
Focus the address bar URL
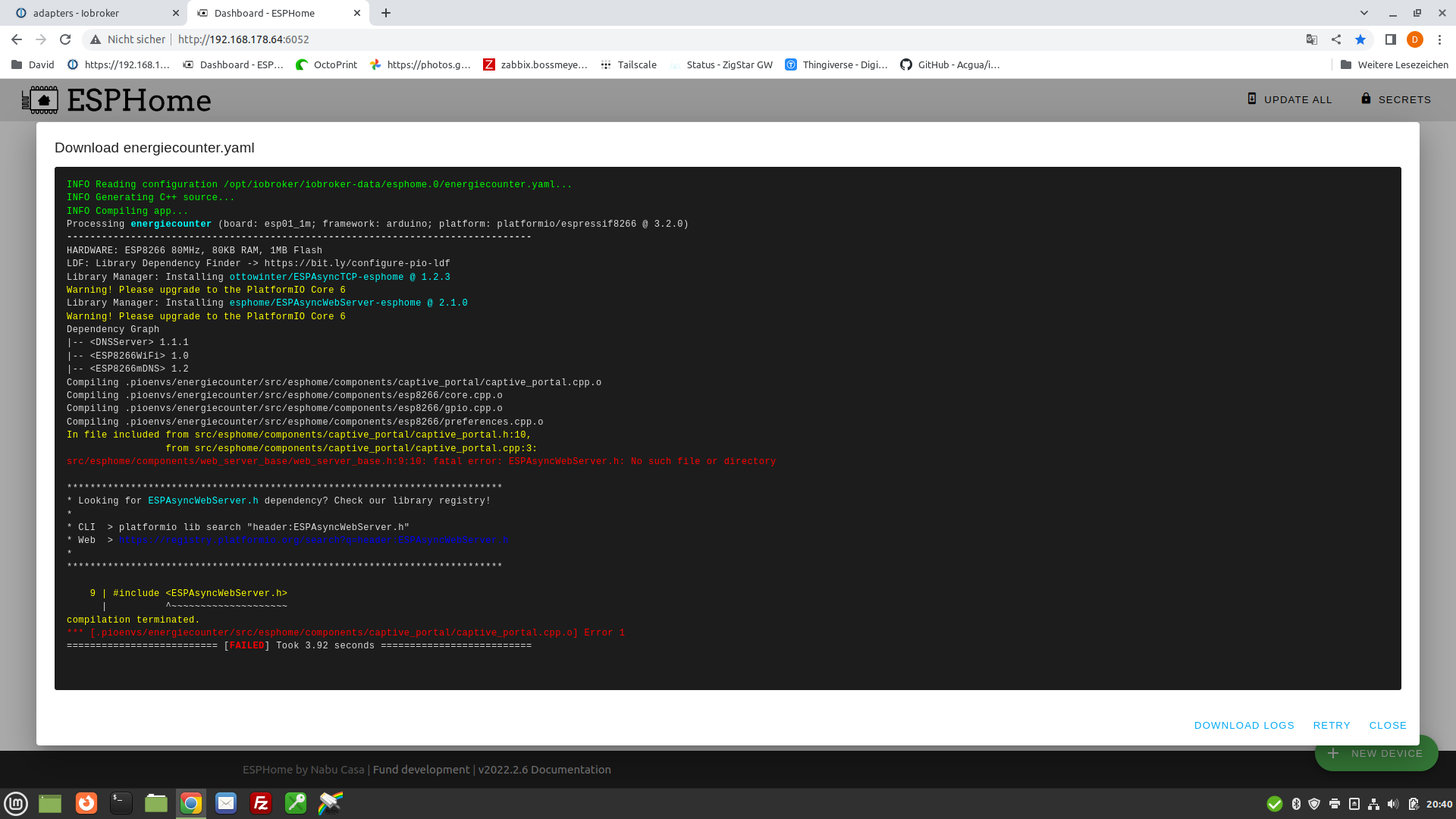tap(243, 39)
